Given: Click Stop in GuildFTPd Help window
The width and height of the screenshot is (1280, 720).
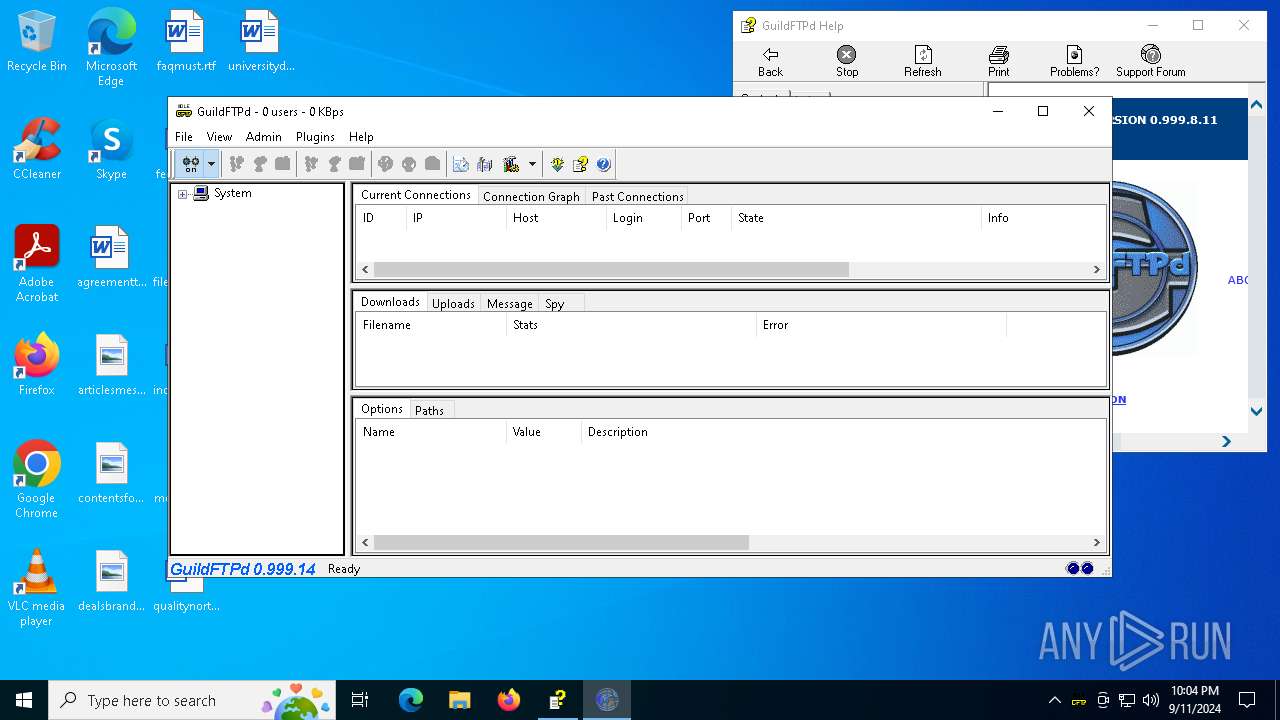Looking at the screenshot, I should point(847,62).
